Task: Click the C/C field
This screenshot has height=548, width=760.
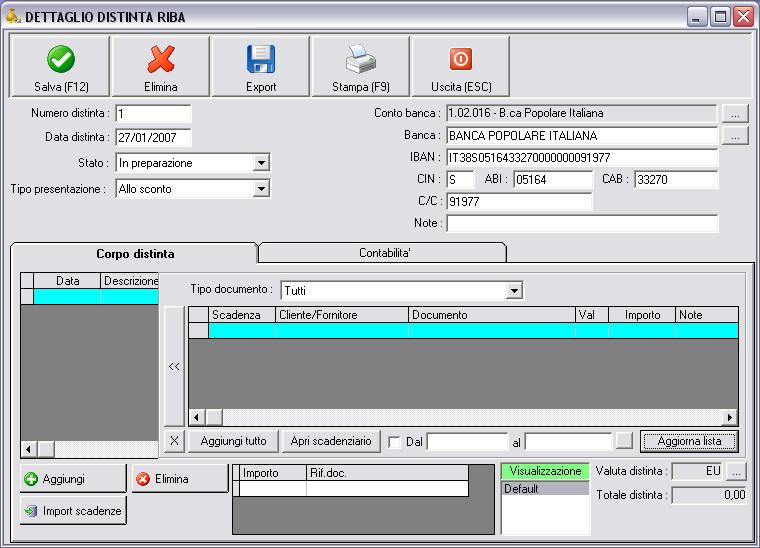Action: coord(519,201)
